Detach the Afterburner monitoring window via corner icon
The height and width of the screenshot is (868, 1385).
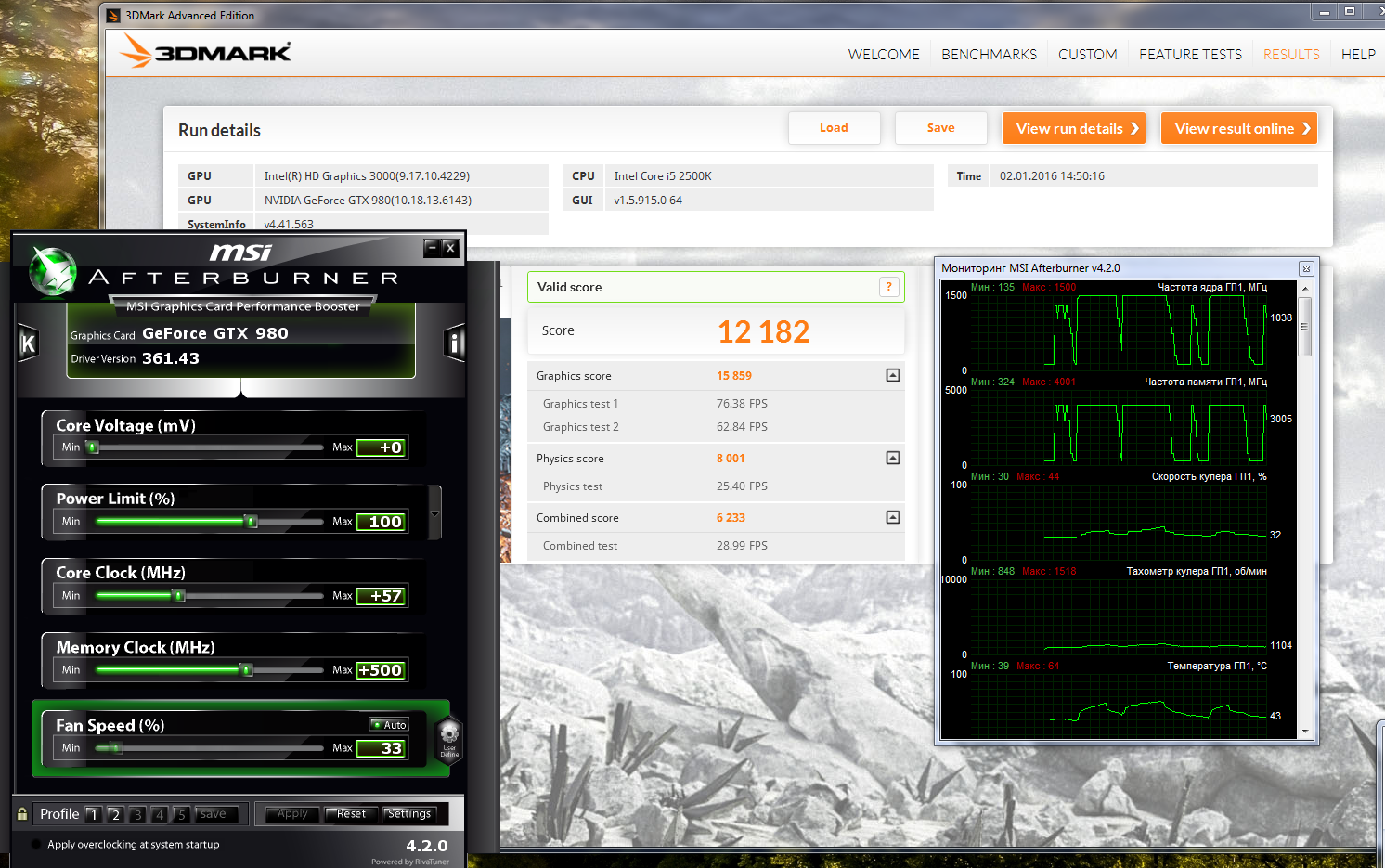1305,268
